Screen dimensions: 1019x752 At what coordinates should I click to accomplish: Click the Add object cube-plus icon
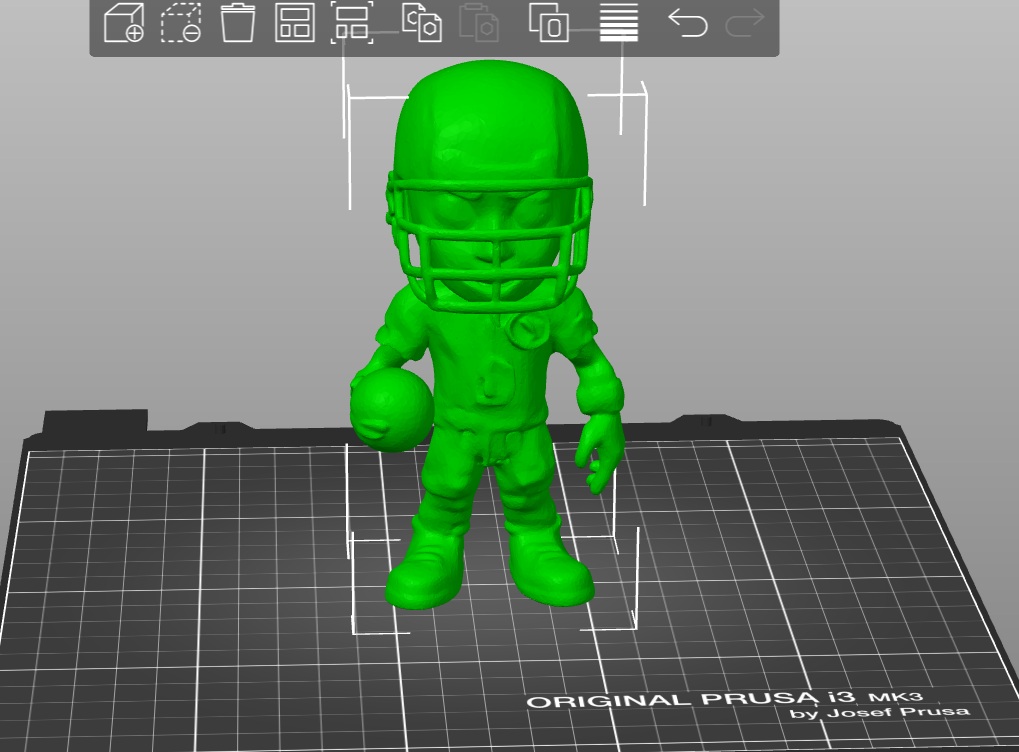124,23
